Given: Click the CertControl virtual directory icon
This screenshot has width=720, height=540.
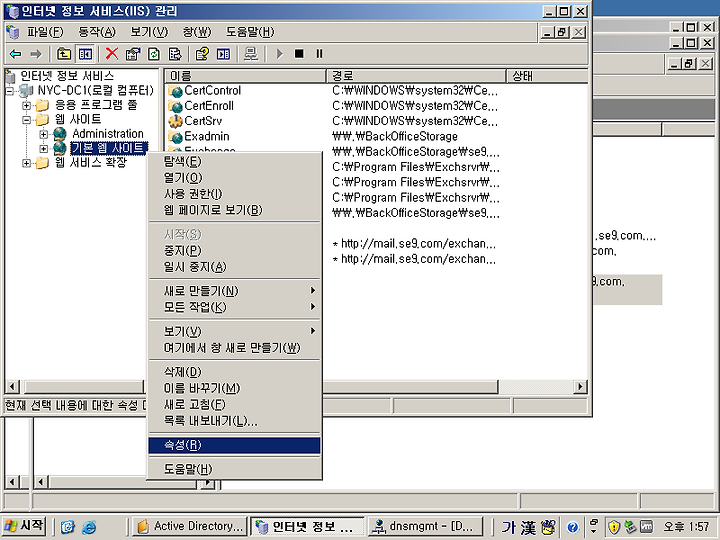Looking at the screenshot, I should [175, 91].
